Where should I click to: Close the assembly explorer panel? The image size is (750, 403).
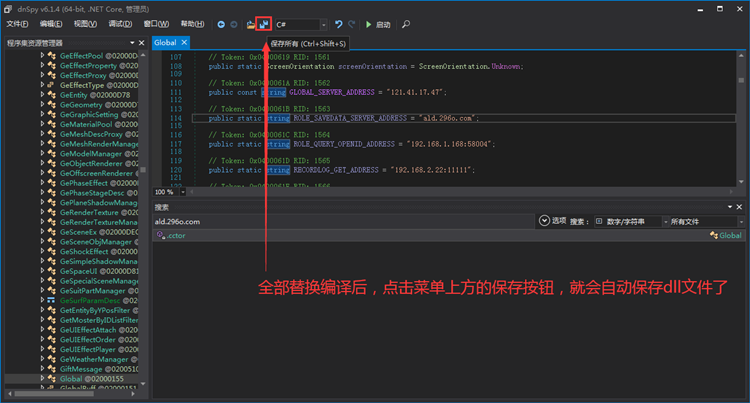[143, 43]
